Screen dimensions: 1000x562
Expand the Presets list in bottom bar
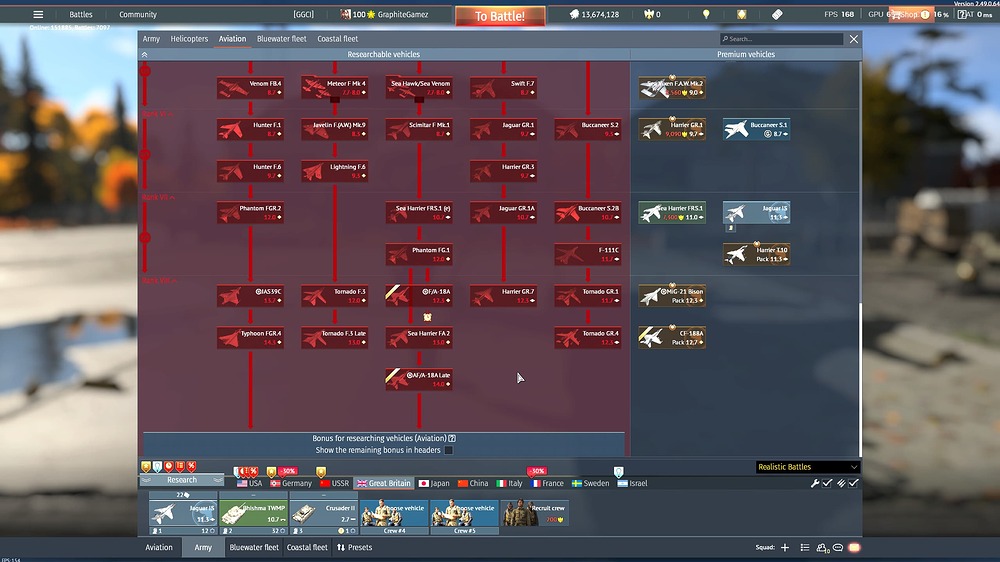(x=354, y=548)
